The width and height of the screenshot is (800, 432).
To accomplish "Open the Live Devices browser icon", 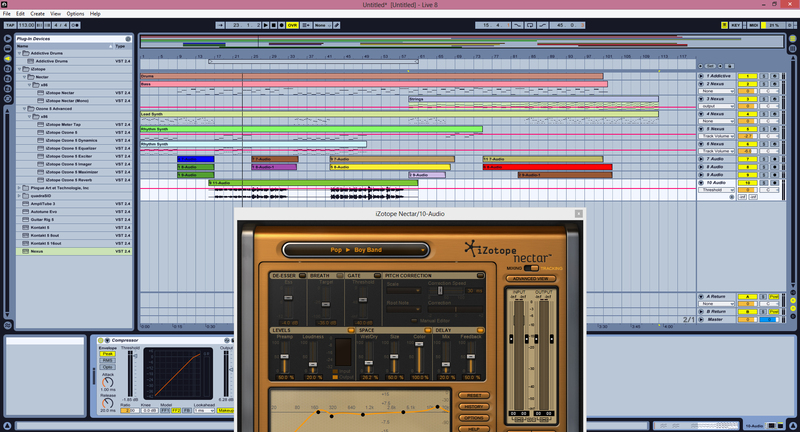I will tap(7, 48).
